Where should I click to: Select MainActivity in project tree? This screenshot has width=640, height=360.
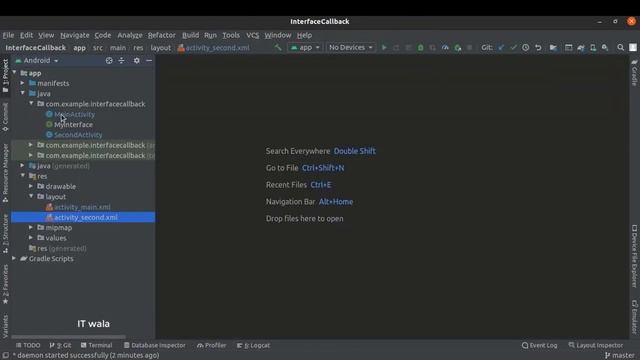coord(74,114)
